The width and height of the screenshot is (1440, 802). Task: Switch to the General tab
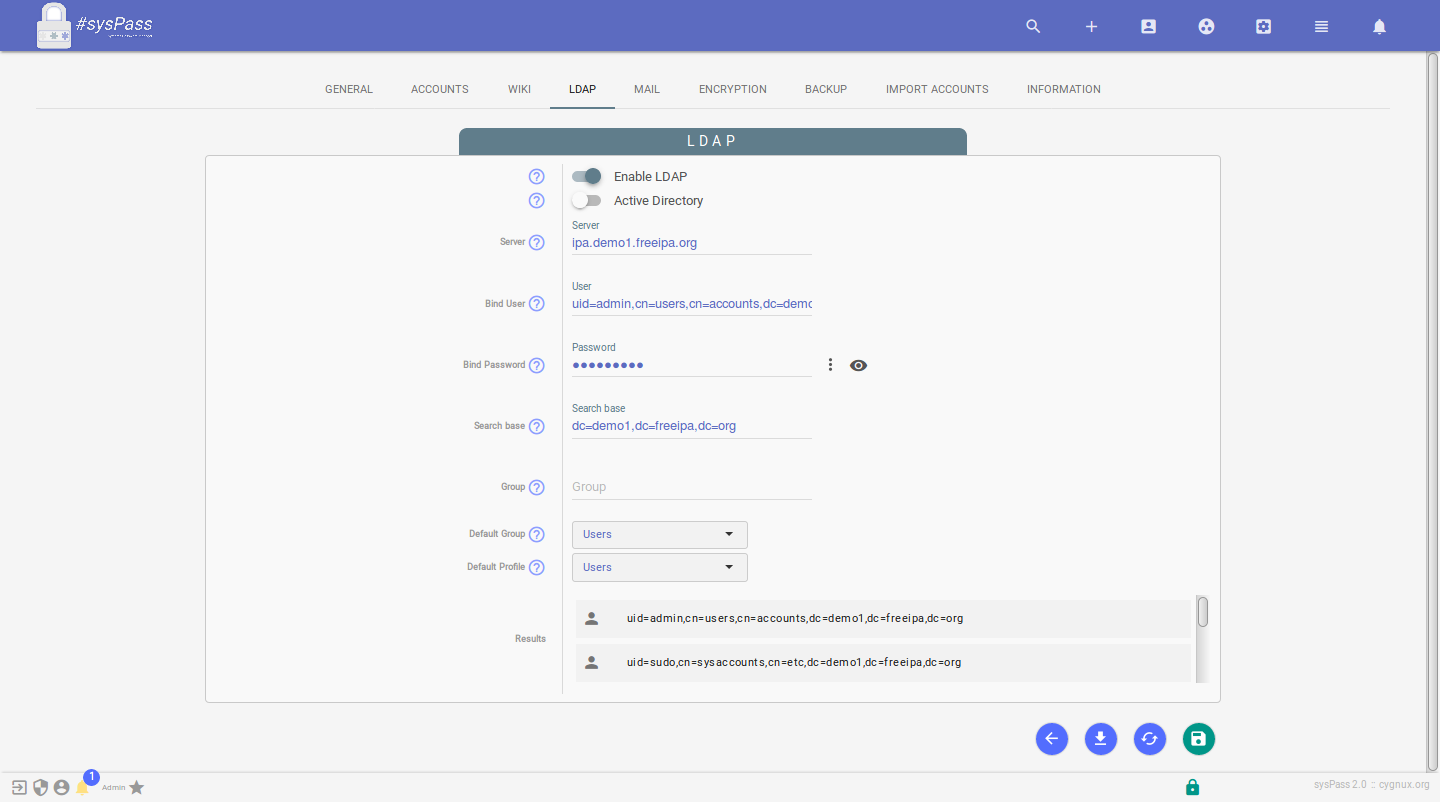pyautogui.click(x=349, y=89)
